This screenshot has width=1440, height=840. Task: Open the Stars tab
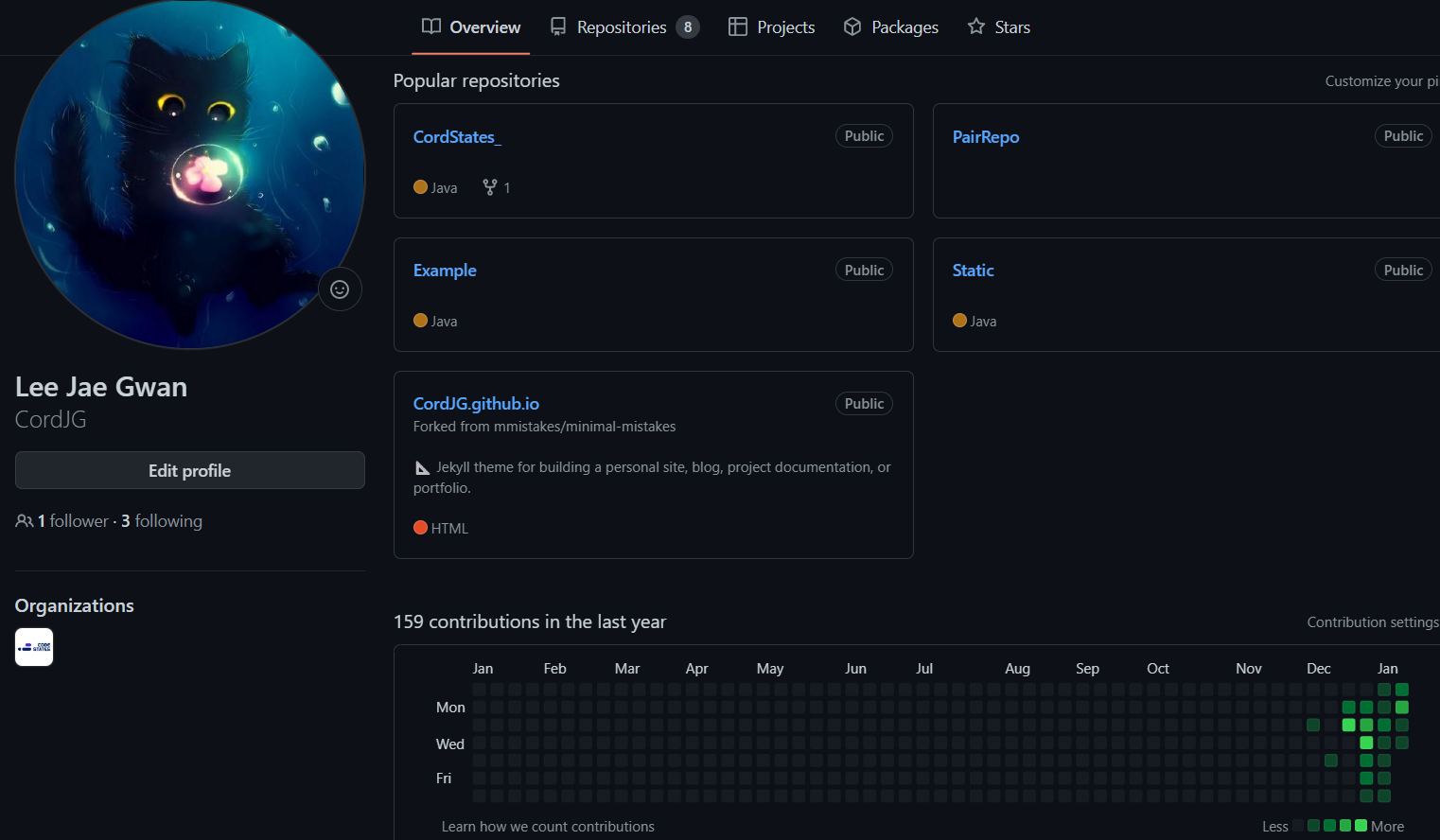coord(999,27)
